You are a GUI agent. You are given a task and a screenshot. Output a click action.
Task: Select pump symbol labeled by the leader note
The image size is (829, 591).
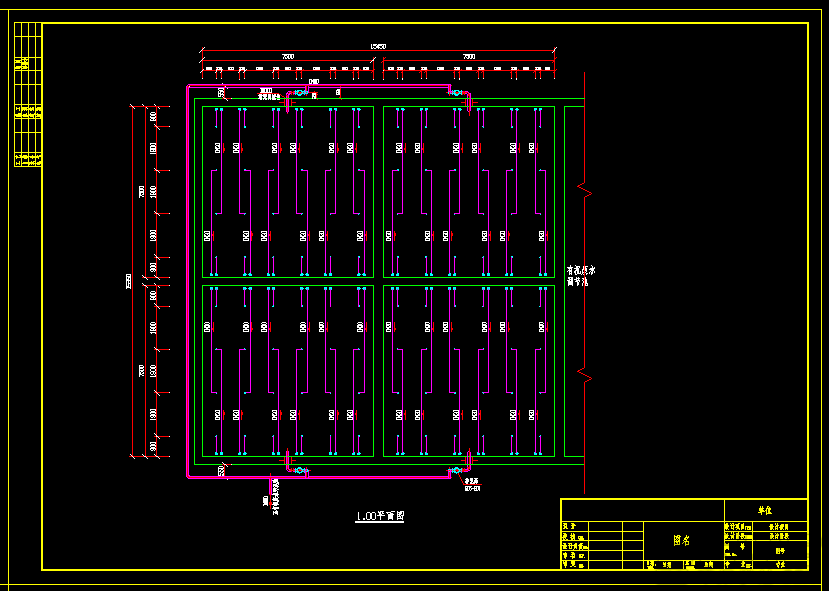point(456,470)
